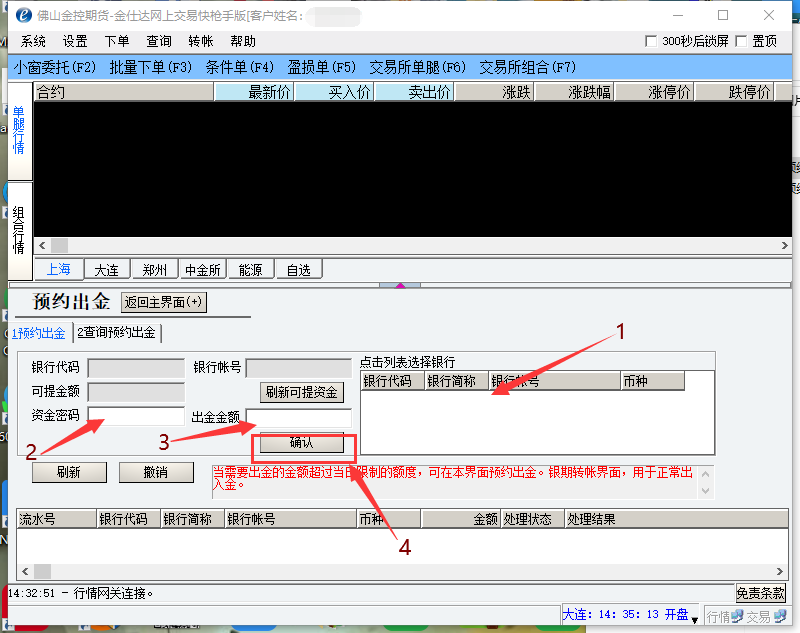Click the notice text scroll-down arrow
The width and height of the screenshot is (800, 633).
coord(706,491)
